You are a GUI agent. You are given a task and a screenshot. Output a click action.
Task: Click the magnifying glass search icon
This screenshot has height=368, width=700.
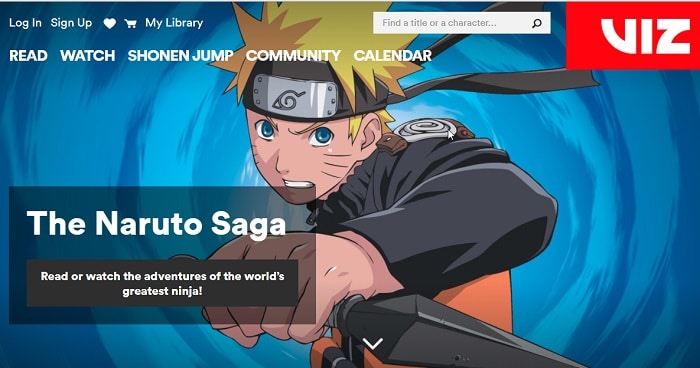(x=537, y=23)
